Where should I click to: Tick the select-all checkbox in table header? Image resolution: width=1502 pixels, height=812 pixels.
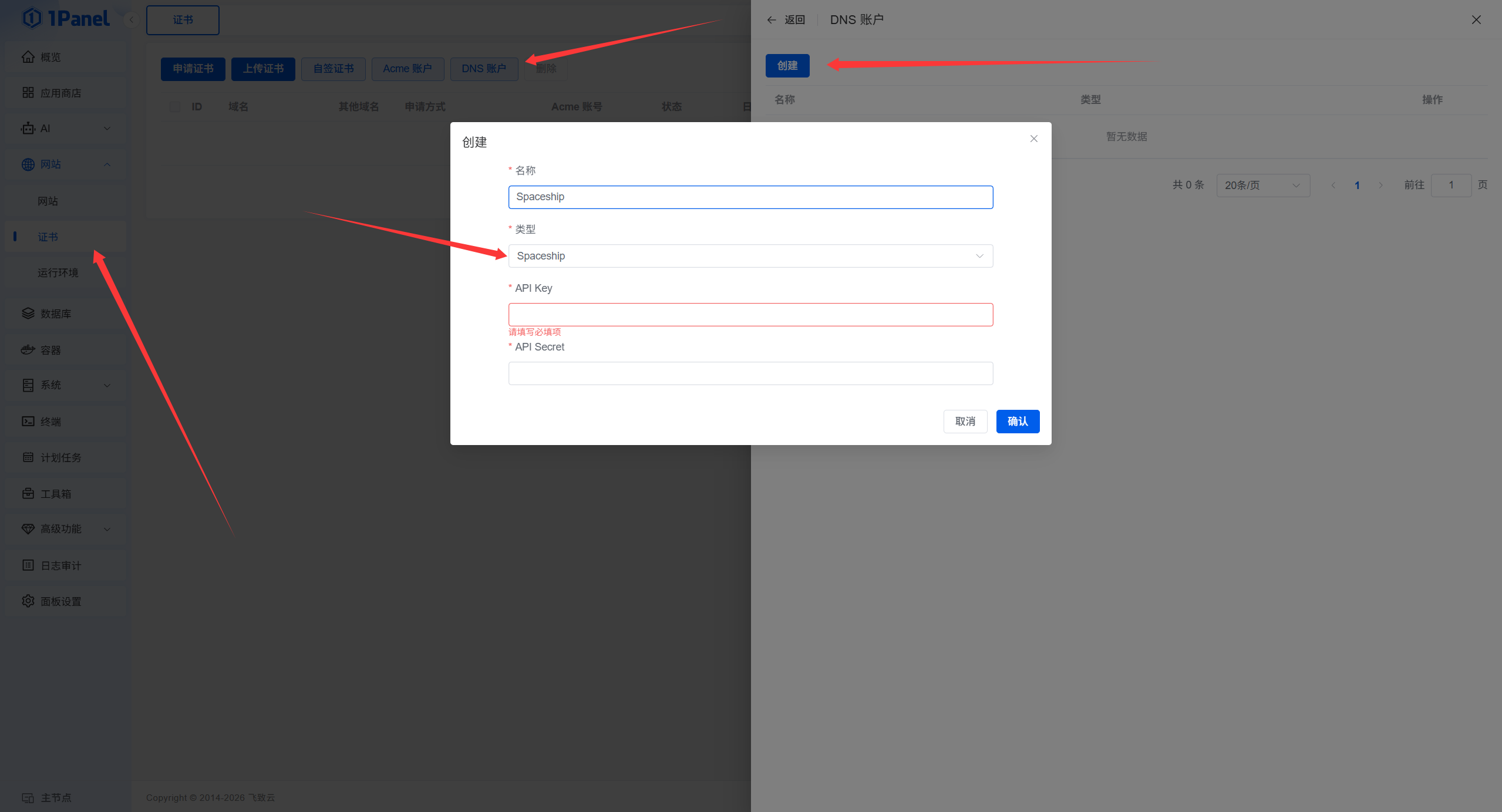(174, 107)
